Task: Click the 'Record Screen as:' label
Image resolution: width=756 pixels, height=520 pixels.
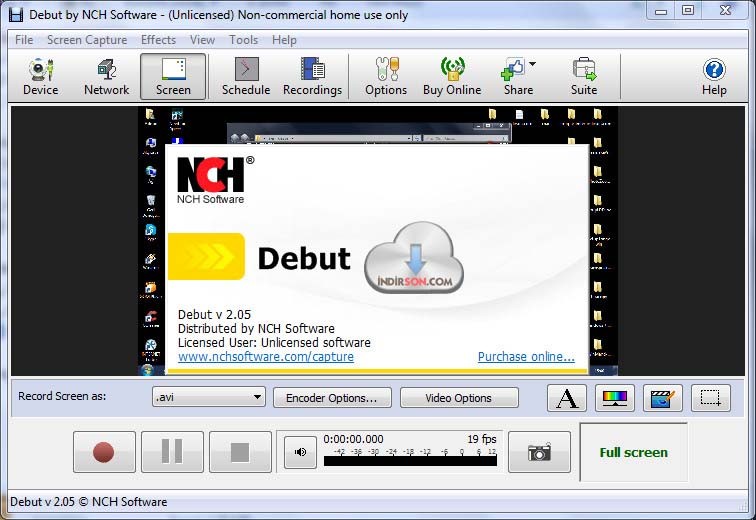Action: 62,396
